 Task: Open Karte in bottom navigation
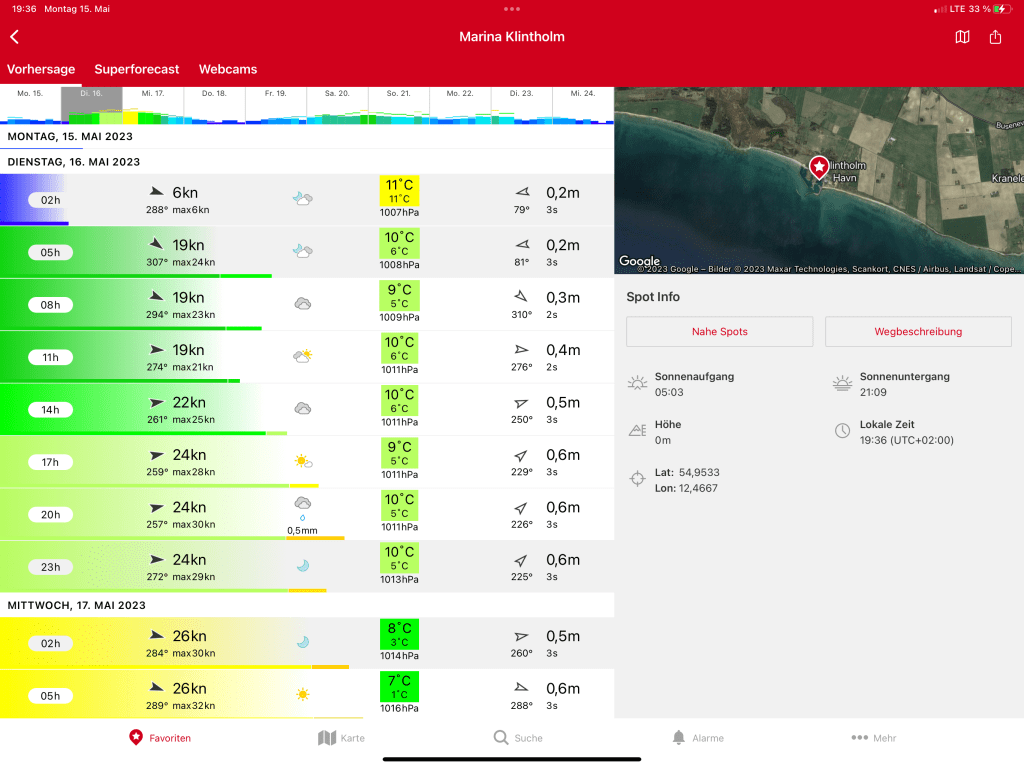341,738
